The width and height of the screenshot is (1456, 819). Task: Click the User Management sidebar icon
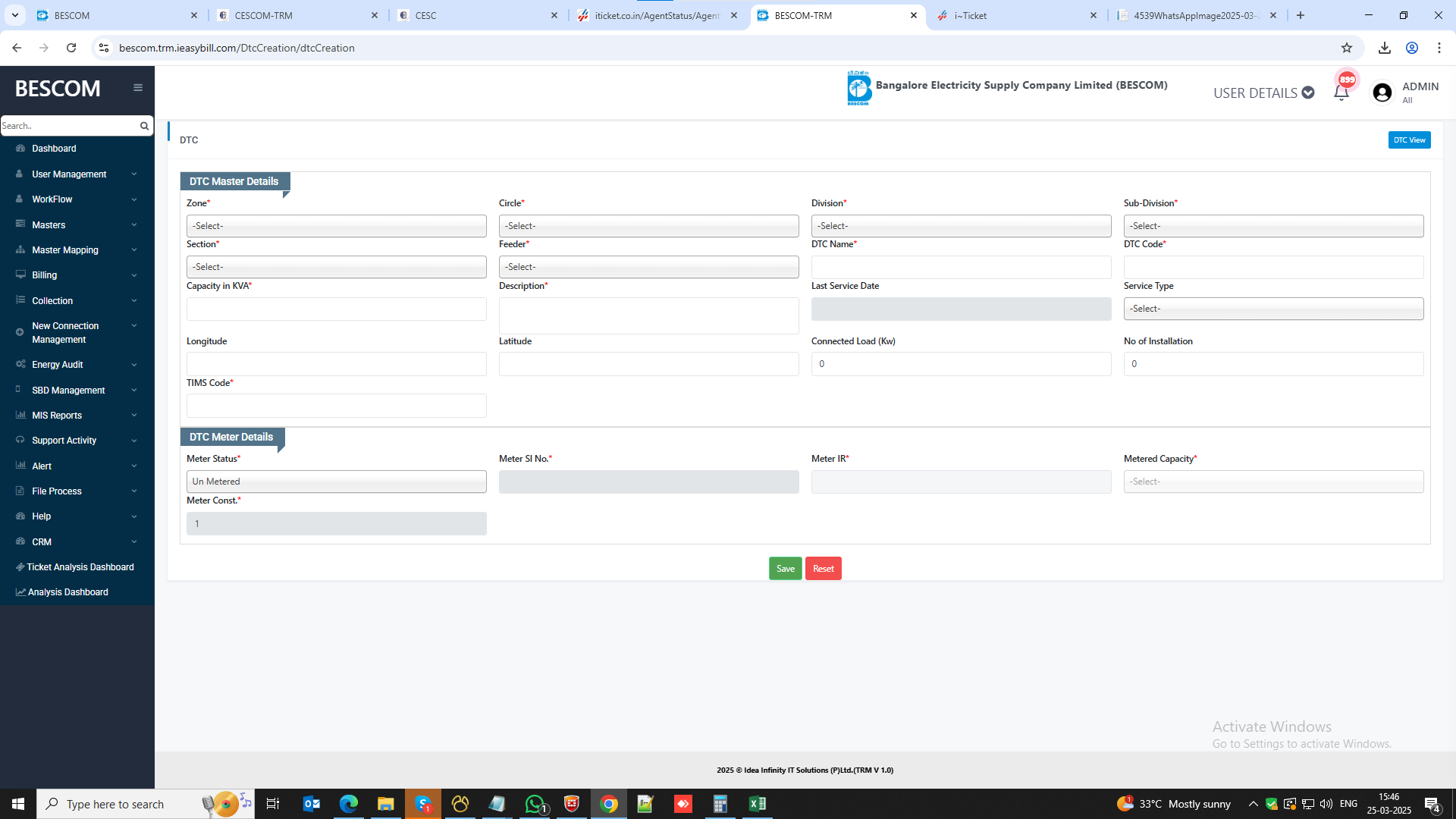(20, 174)
